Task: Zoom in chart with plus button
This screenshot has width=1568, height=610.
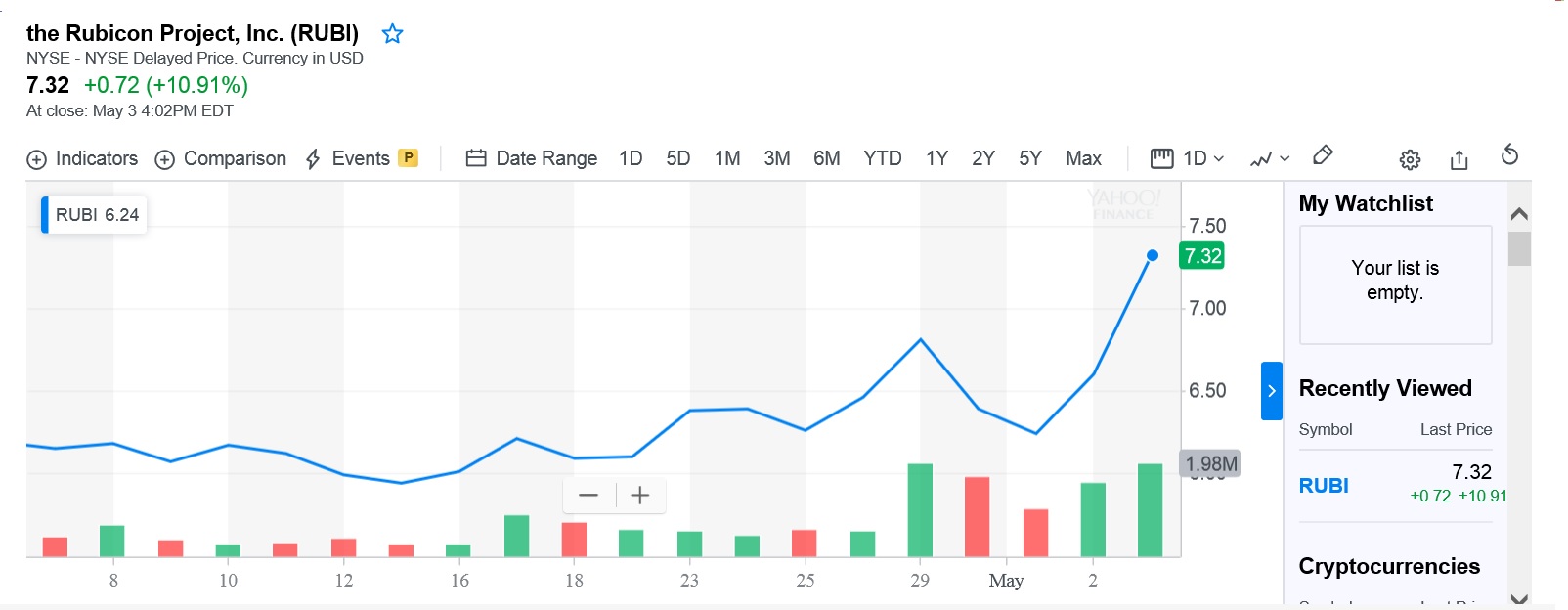Action: 640,496
